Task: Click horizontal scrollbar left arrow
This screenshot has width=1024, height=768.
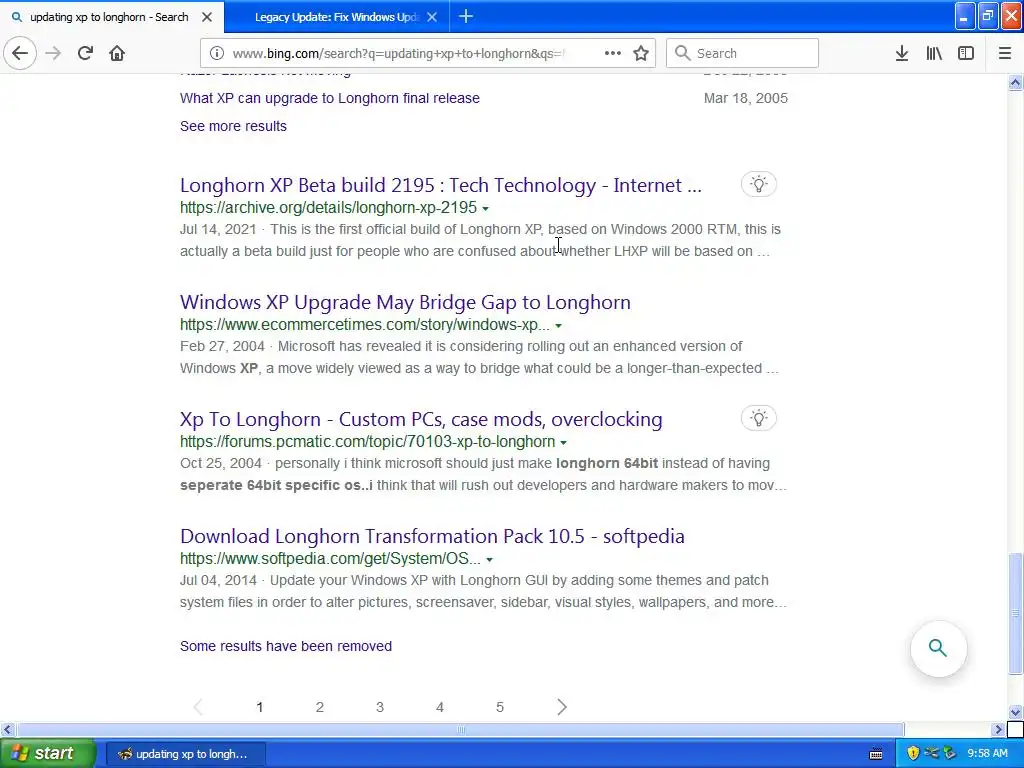Action: click(x=7, y=729)
